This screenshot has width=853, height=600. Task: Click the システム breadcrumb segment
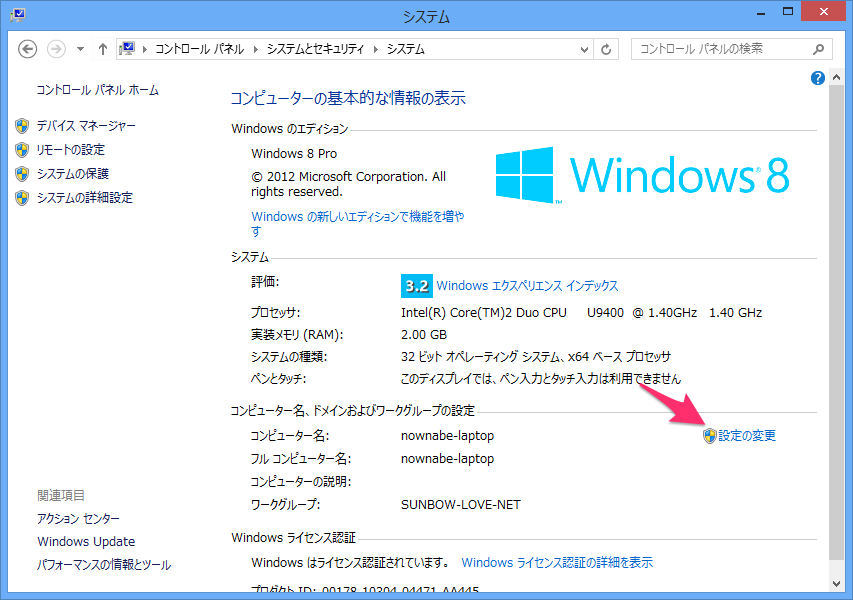(405, 49)
